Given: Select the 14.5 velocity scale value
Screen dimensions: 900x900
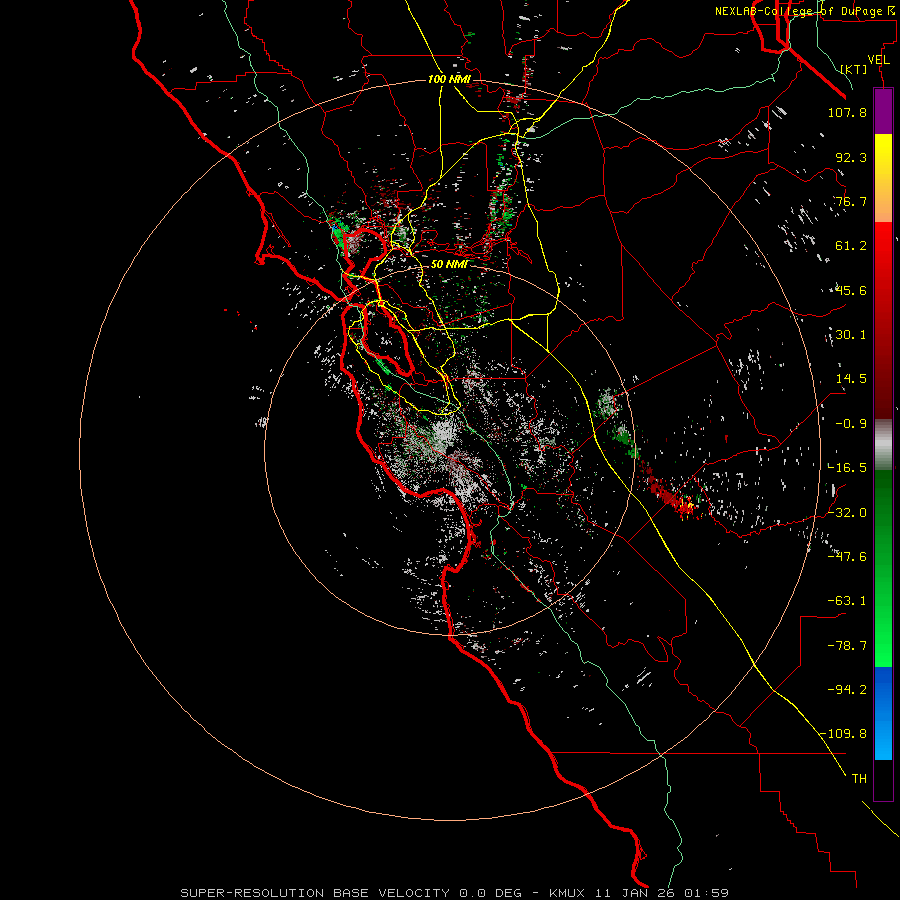Looking at the screenshot, I should coord(851,379).
